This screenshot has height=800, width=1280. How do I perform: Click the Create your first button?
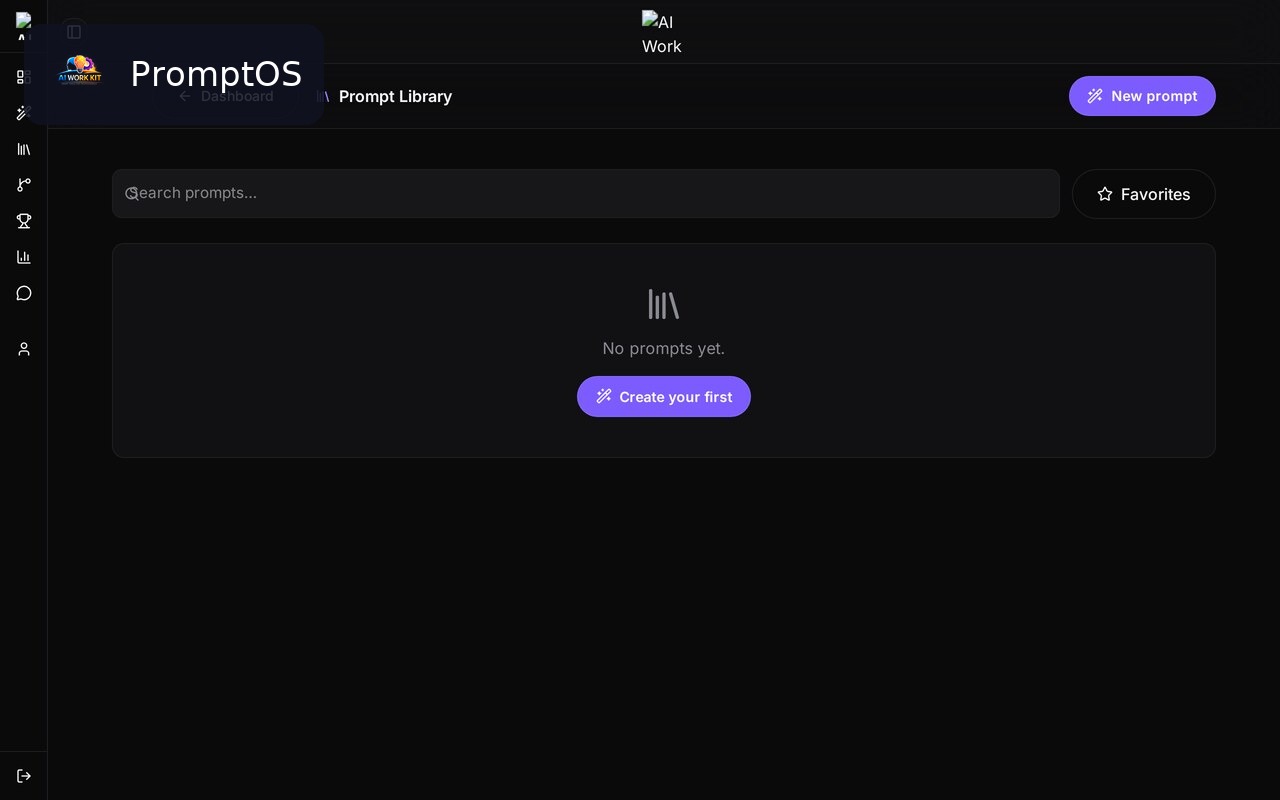point(664,397)
